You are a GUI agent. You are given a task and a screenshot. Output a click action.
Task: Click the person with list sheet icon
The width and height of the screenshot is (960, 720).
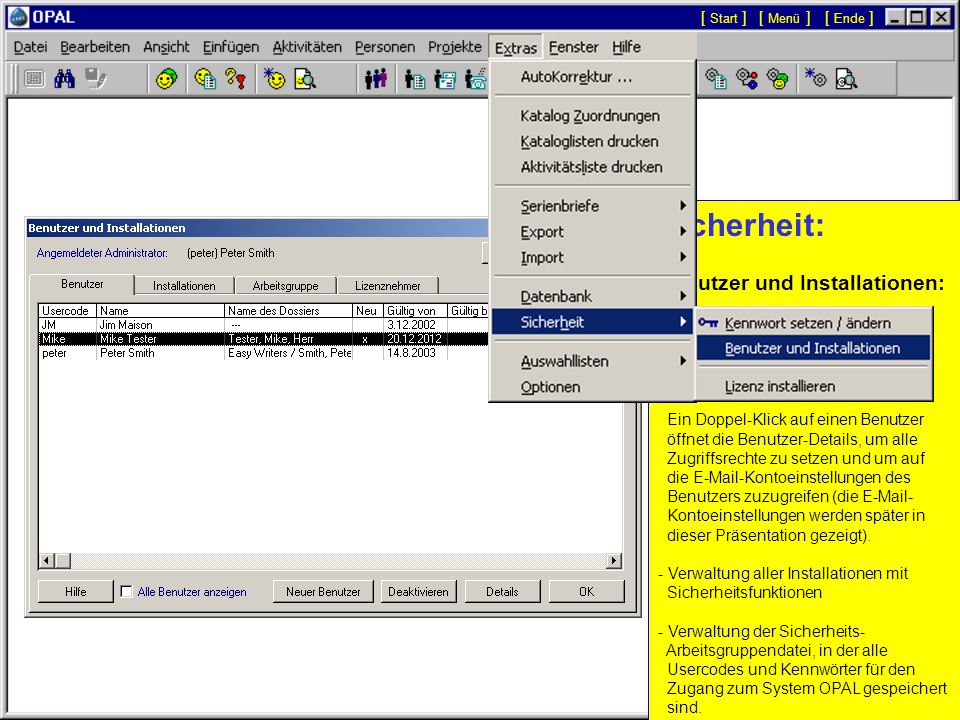click(415, 78)
